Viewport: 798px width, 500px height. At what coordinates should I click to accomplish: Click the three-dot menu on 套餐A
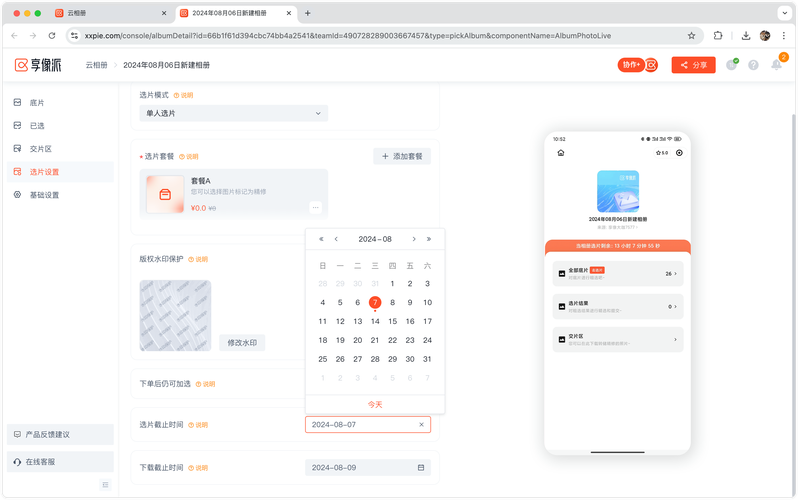(x=316, y=207)
